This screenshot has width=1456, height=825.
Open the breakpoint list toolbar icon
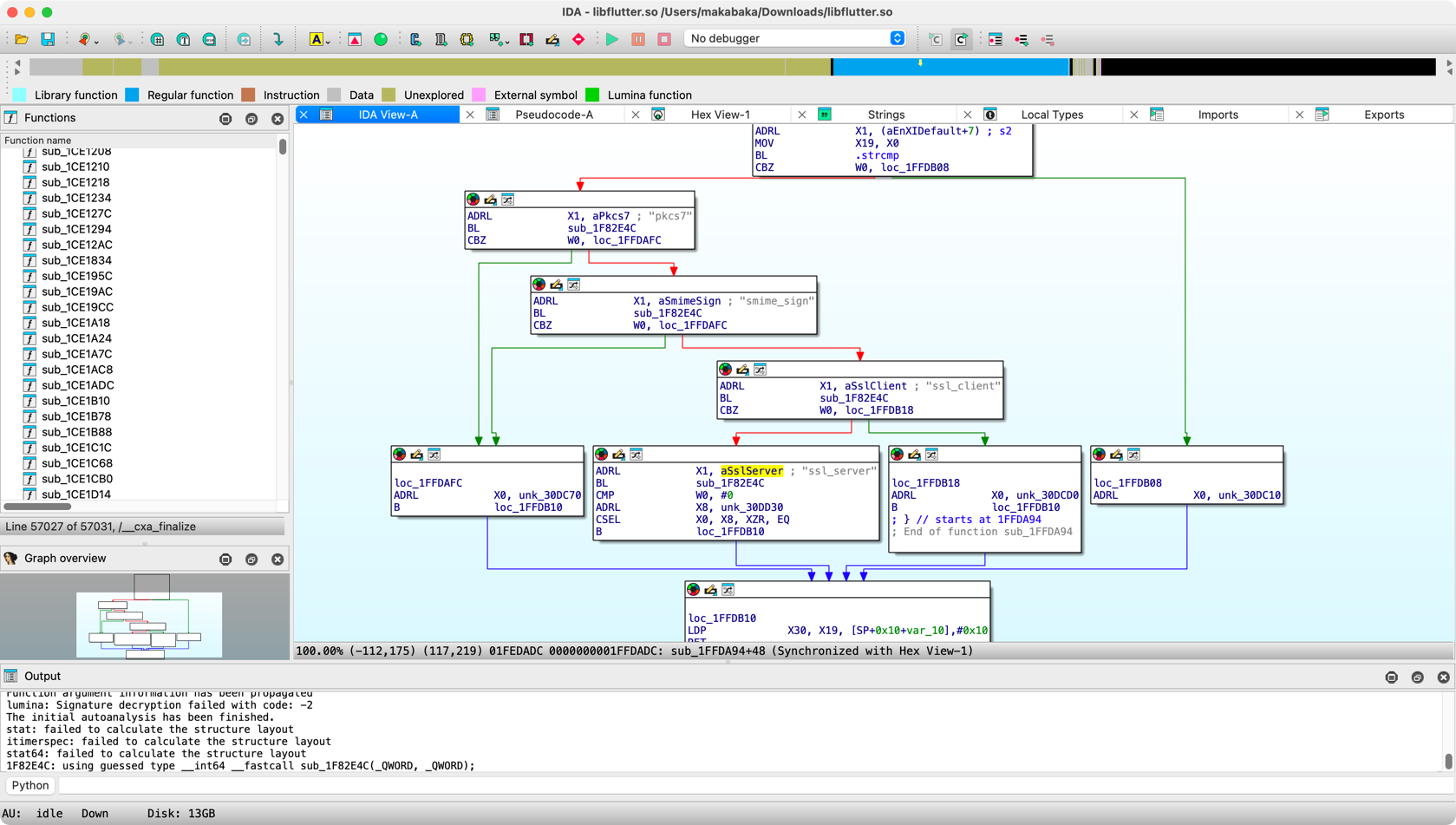pos(996,39)
